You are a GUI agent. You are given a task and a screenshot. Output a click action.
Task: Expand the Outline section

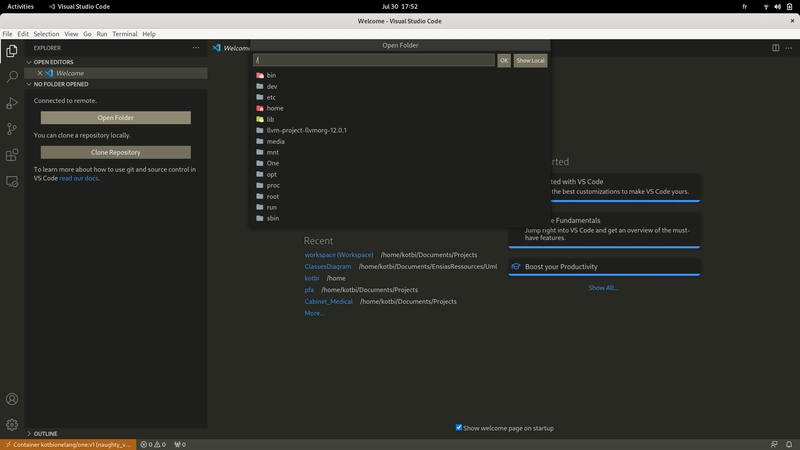(45, 434)
